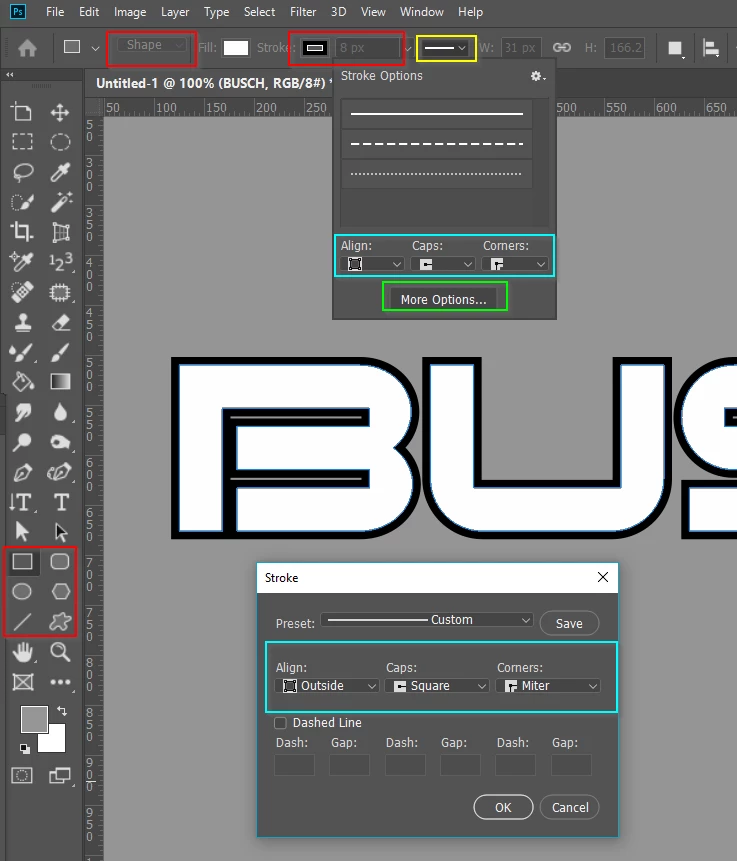The width and height of the screenshot is (737, 861).
Task: Open Preset Custom dropdown in Stroke dialog
Action: pyautogui.click(x=427, y=620)
